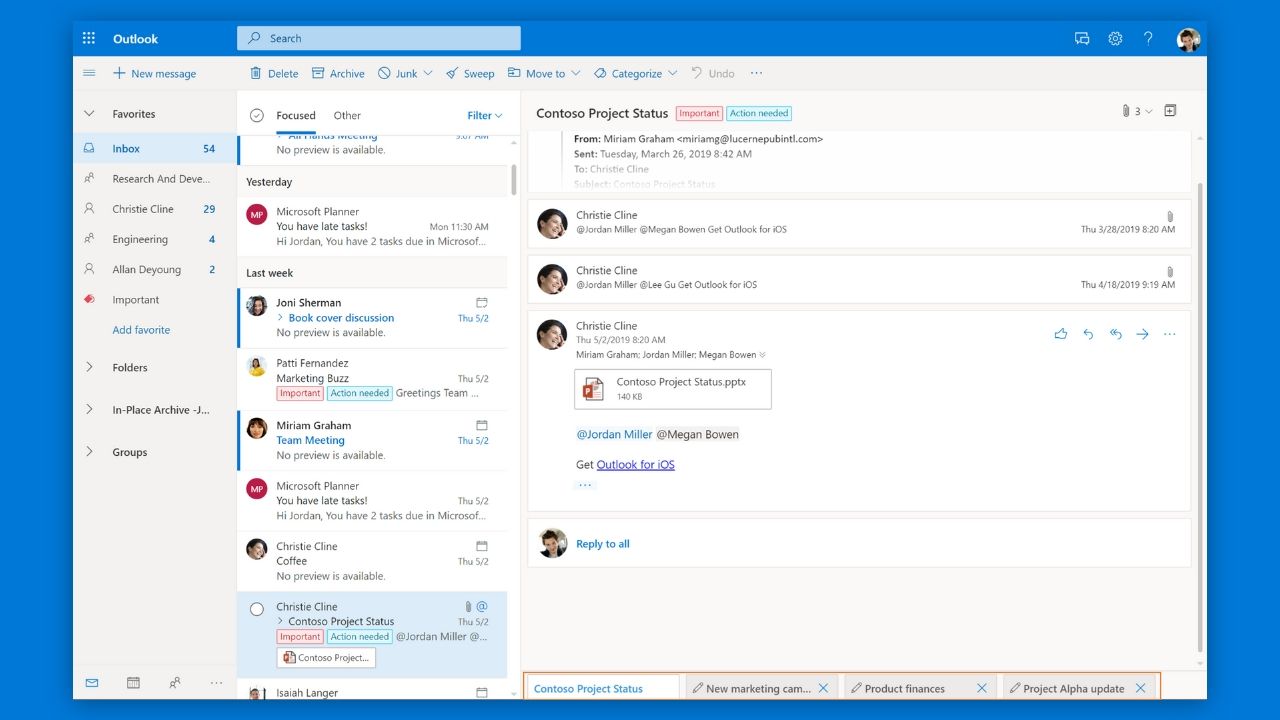Select the Contoso Project Status message checkbox circle
1280x720 pixels.
257,608
